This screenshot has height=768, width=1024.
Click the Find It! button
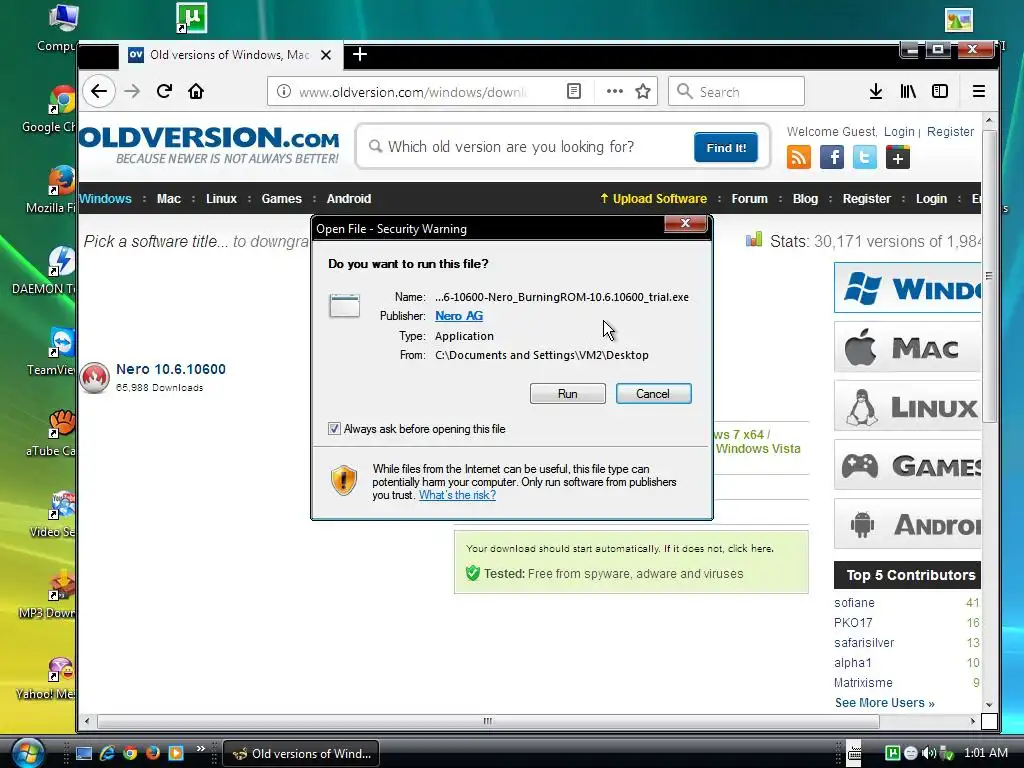[x=726, y=148]
